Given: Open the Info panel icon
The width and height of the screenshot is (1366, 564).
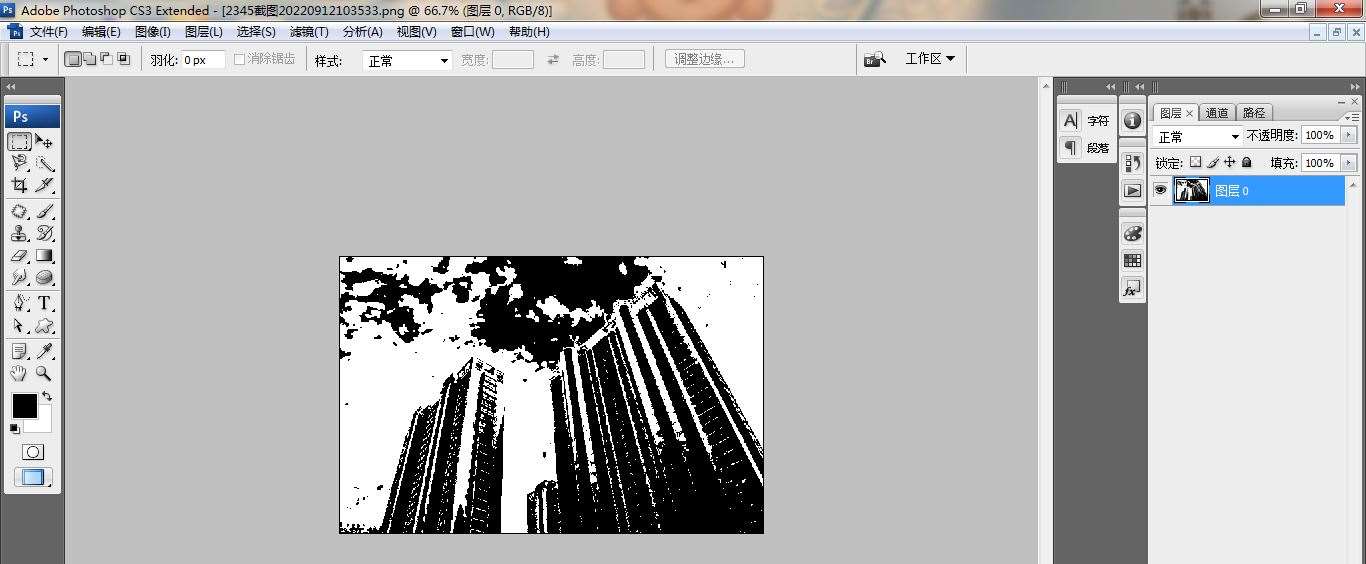Looking at the screenshot, I should pyautogui.click(x=1132, y=120).
